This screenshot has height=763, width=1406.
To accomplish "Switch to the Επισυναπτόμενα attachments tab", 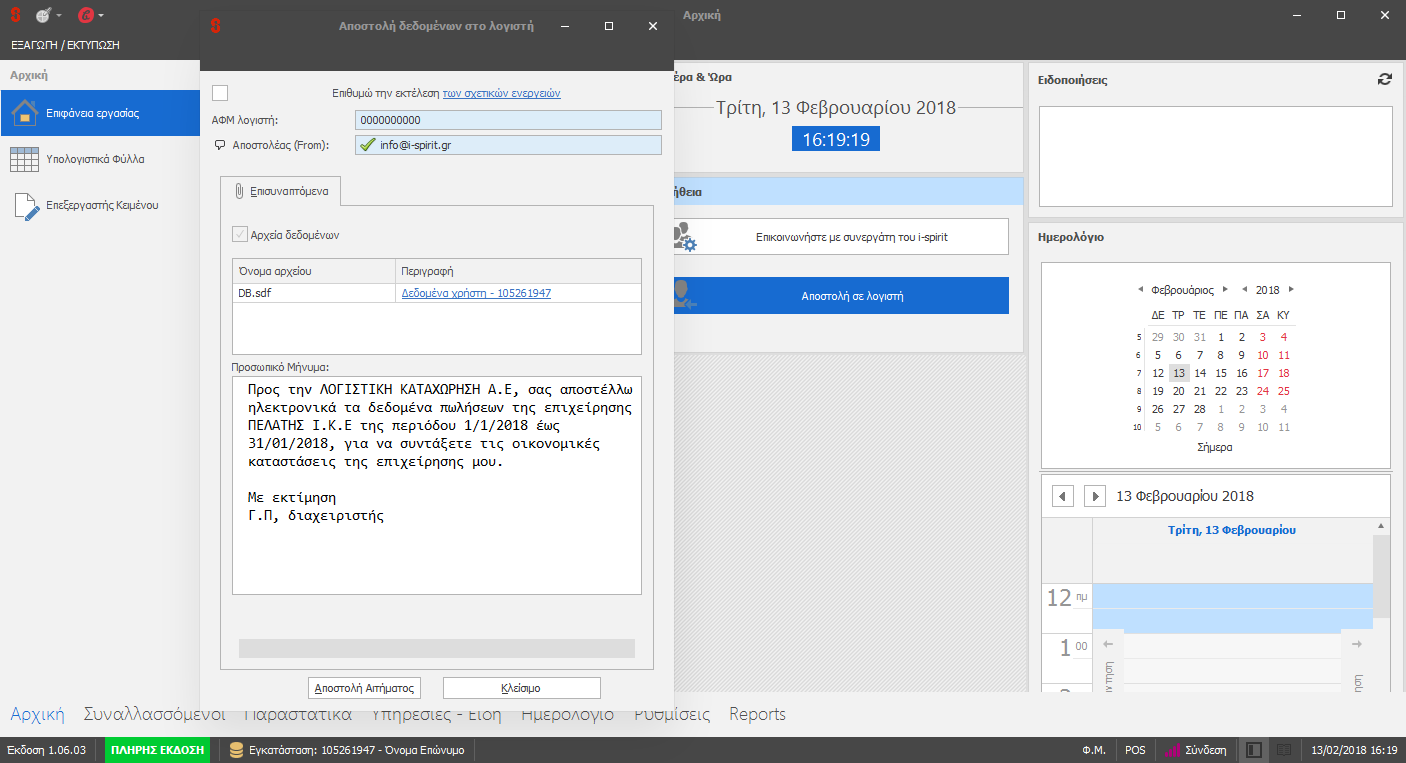I will point(282,190).
